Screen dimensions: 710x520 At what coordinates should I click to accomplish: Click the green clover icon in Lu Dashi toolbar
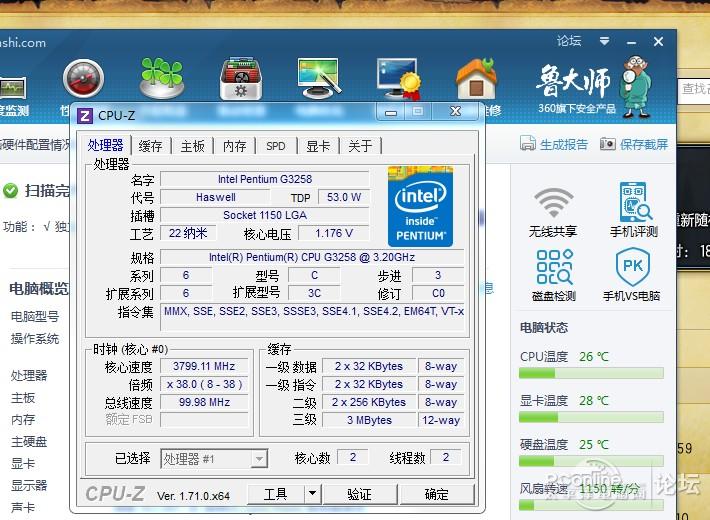click(x=162, y=78)
